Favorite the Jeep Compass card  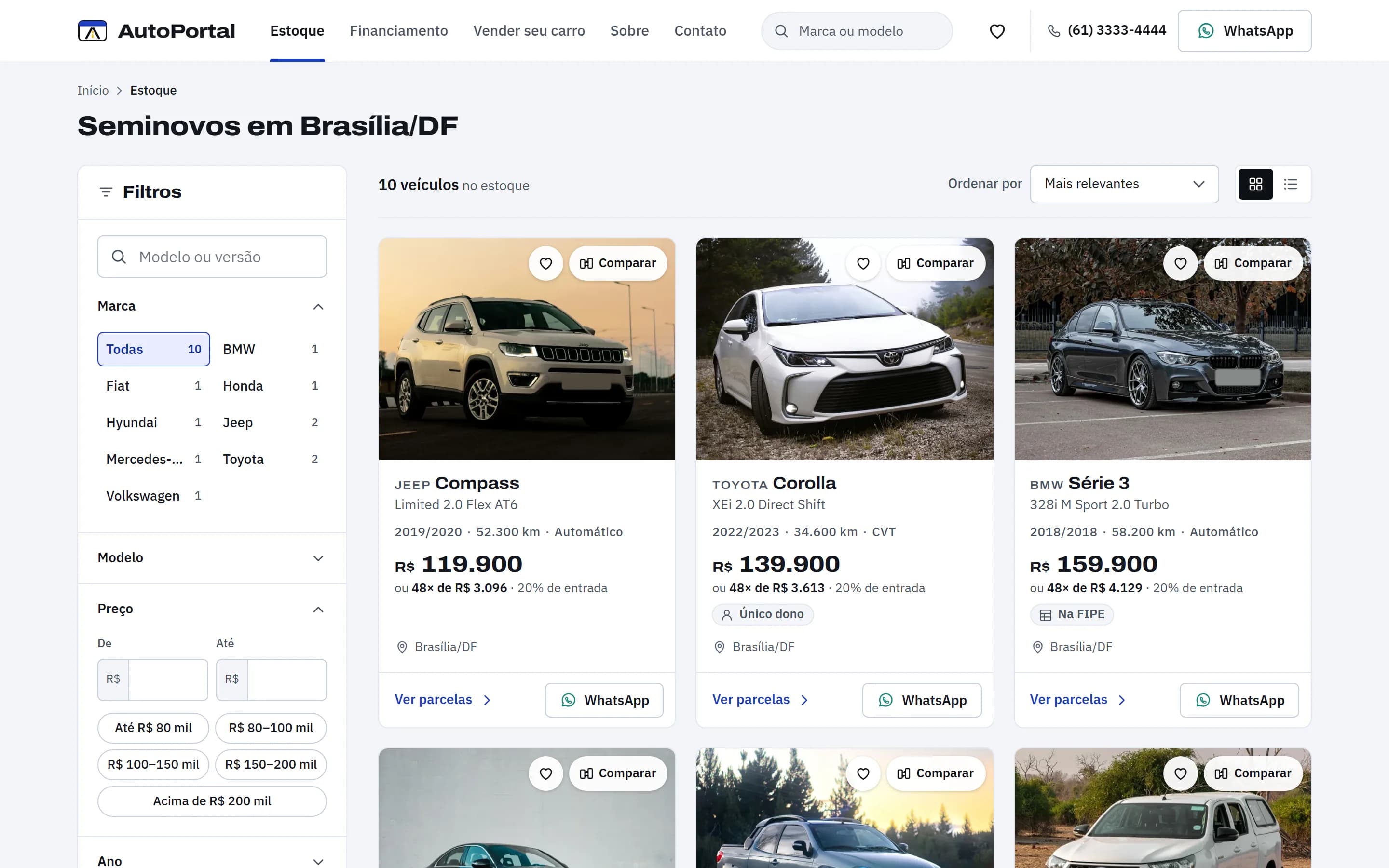546,263
